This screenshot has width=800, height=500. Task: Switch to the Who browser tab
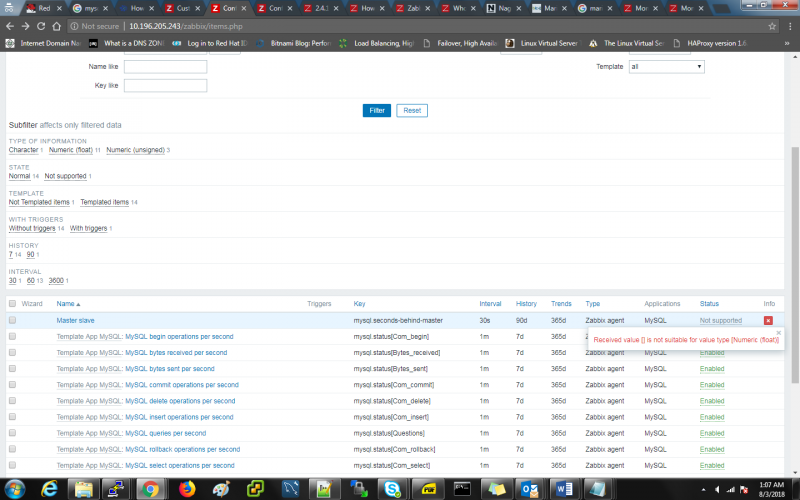pos(459,8)
